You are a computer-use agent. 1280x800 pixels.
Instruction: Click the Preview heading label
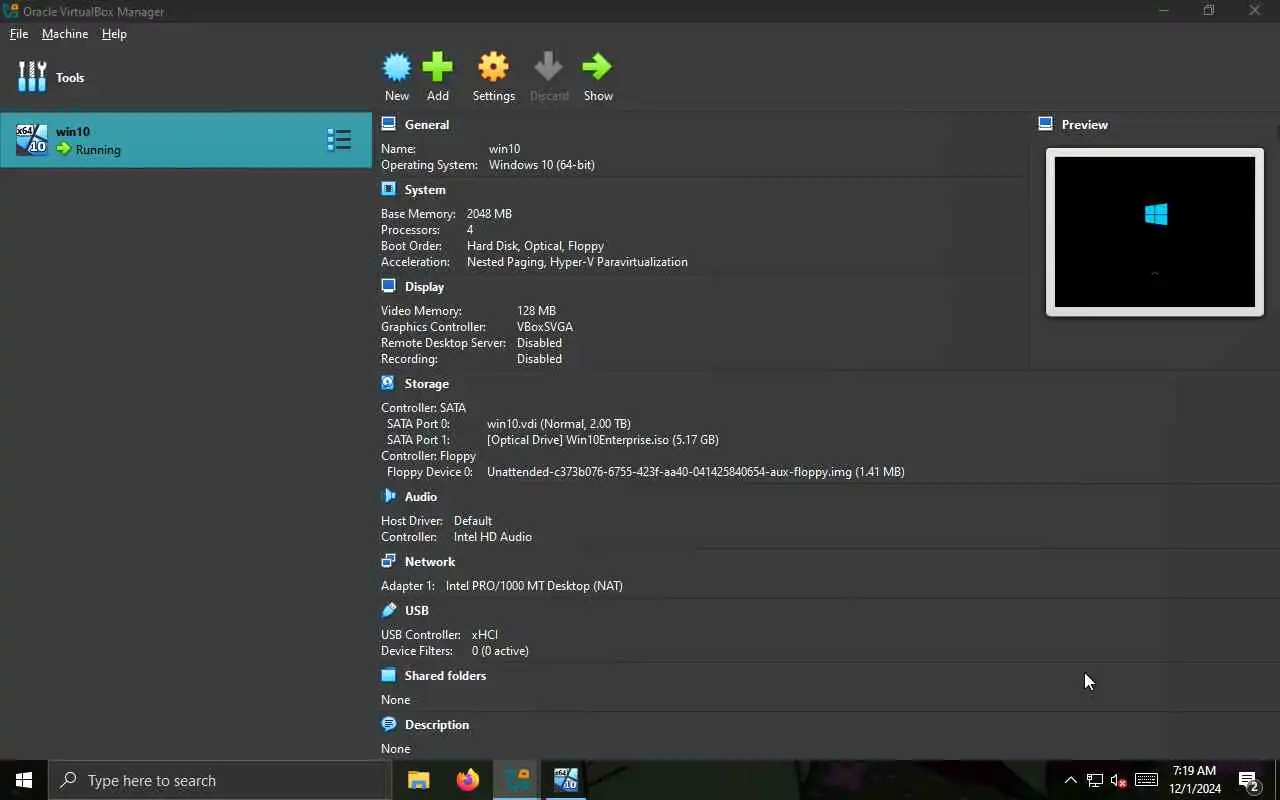tap(1085, 125)
